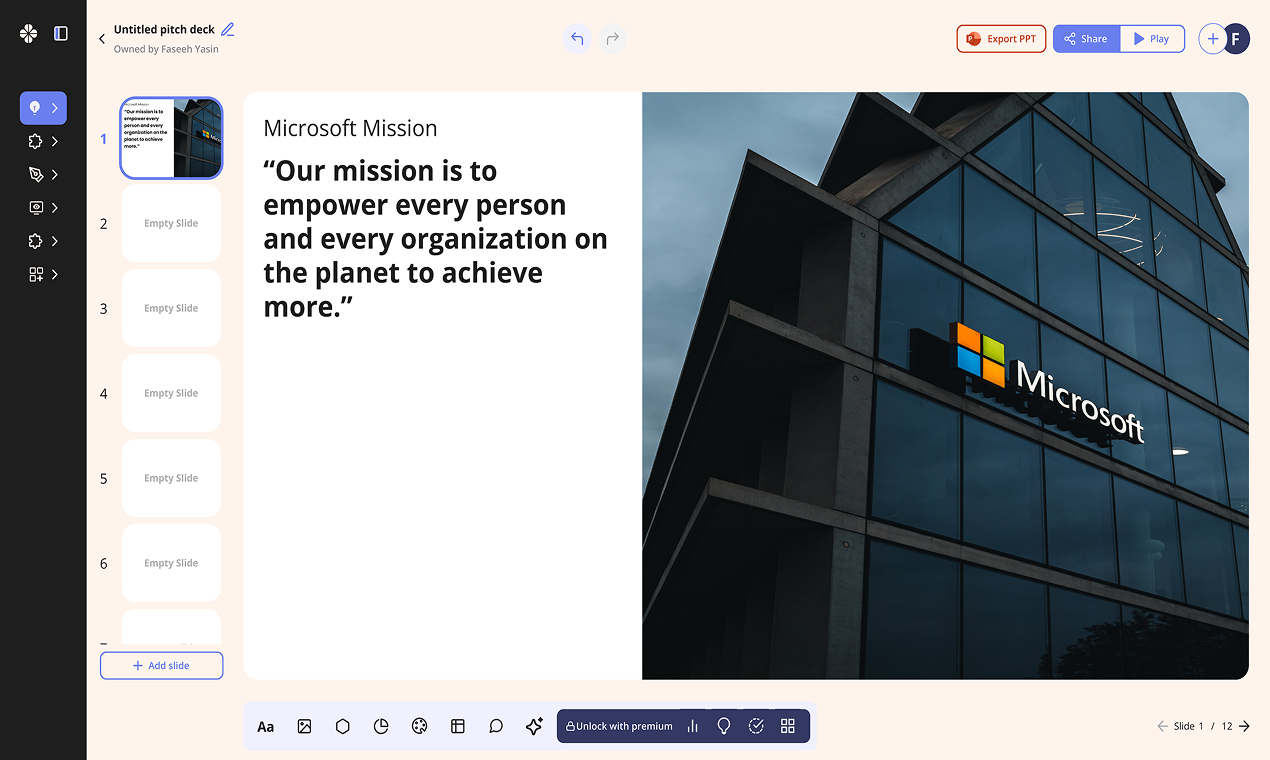
Task: Select the empty slide numbered 6
Action: pyautogui.click(x=171, y=563)
